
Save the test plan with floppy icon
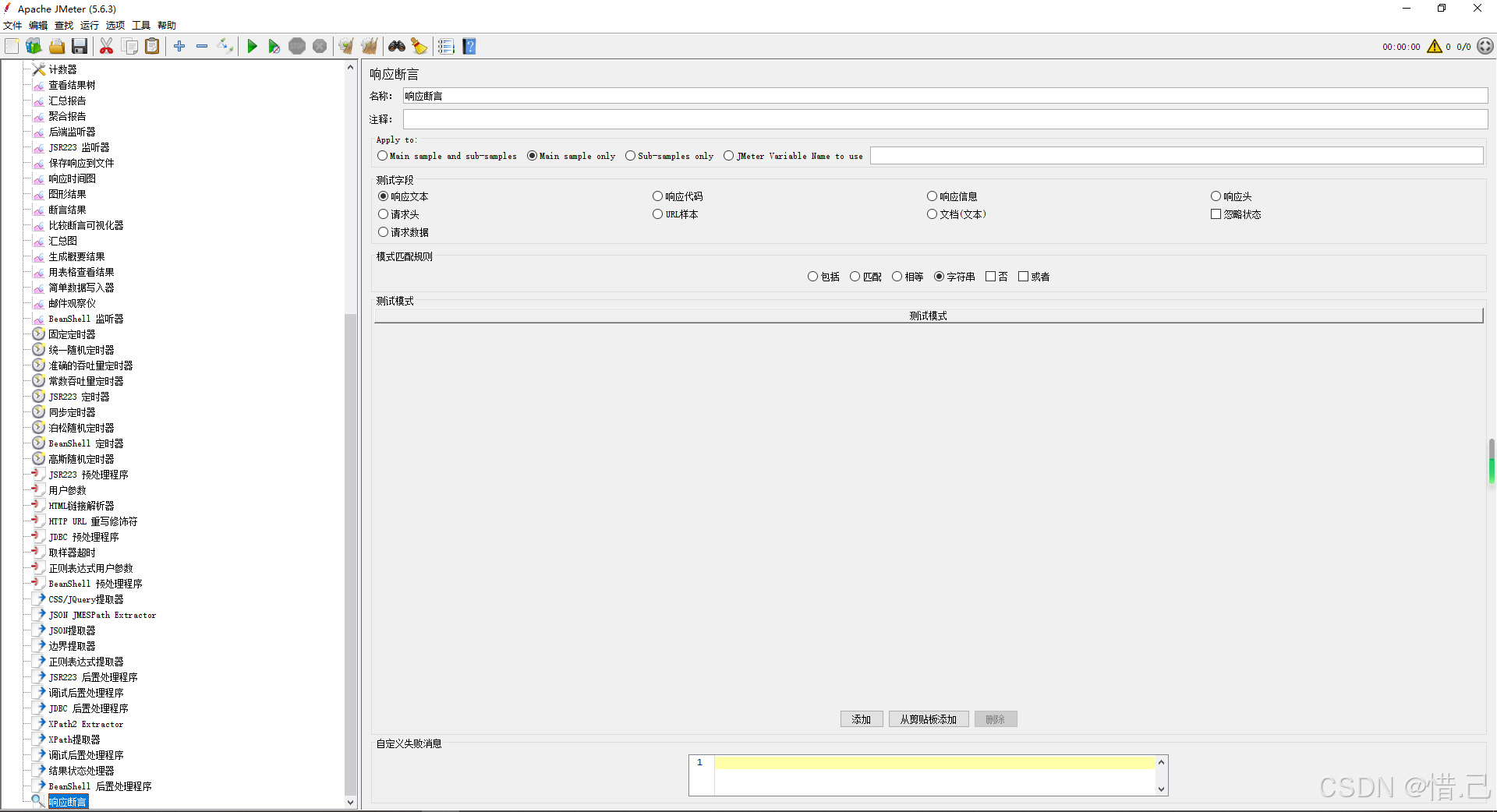click(80, 47)
